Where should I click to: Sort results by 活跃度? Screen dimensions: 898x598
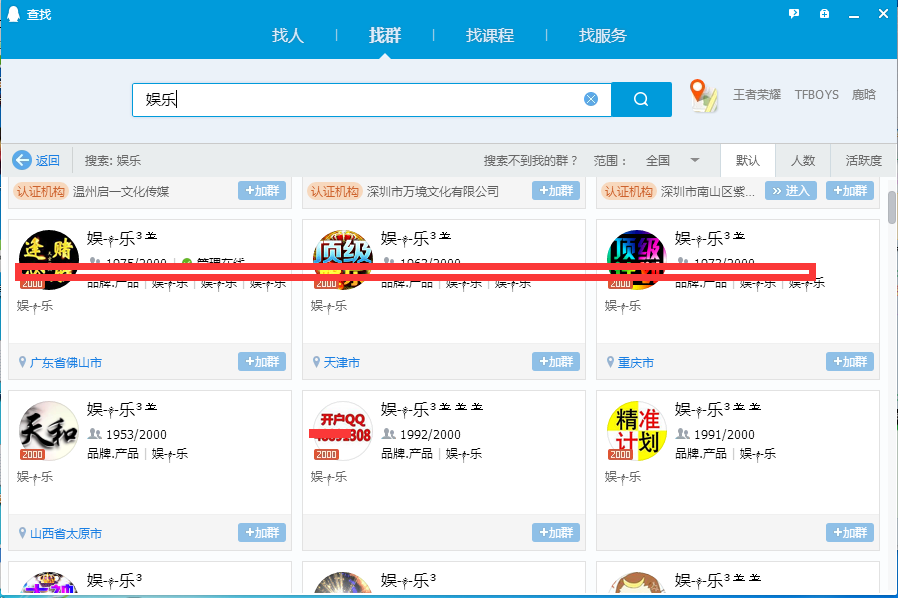(864, 160)
